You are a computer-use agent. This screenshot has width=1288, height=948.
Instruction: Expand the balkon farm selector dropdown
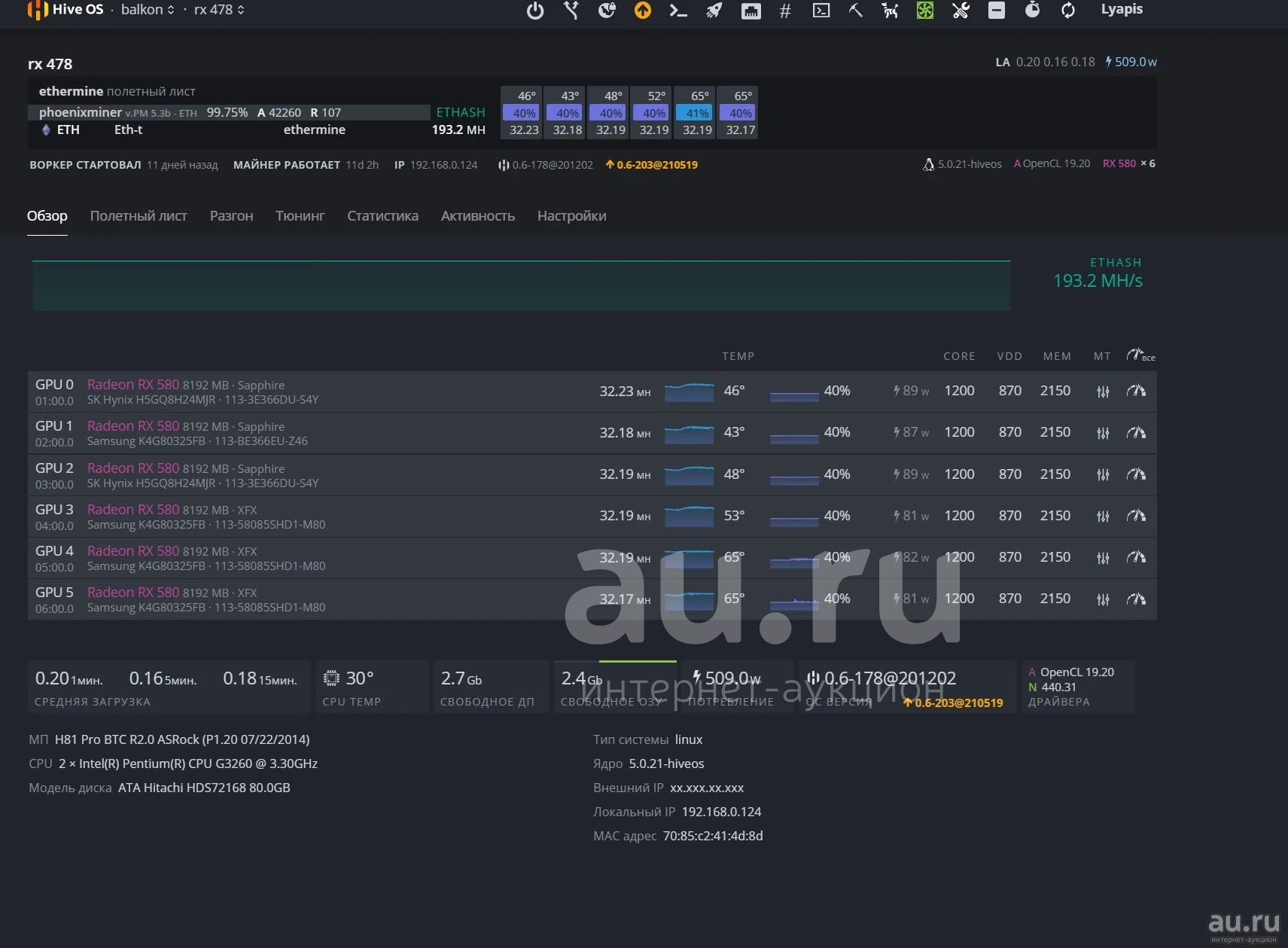148,10
